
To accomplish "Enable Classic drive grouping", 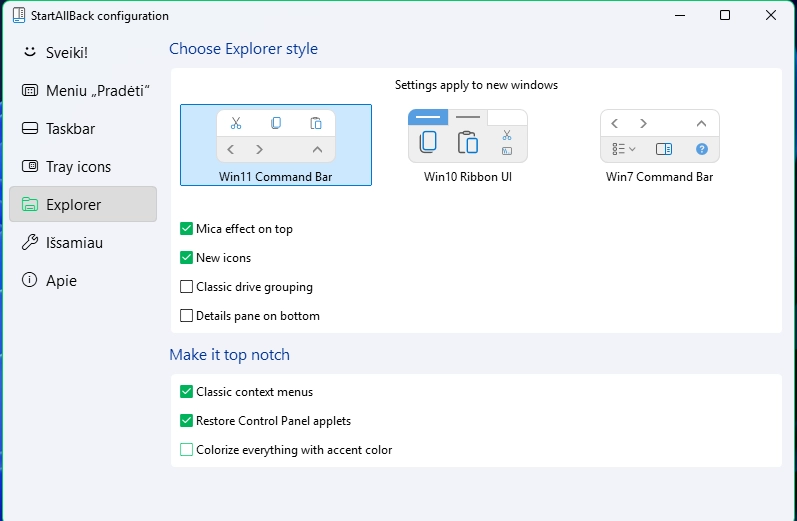I will [x=187, y=287].
